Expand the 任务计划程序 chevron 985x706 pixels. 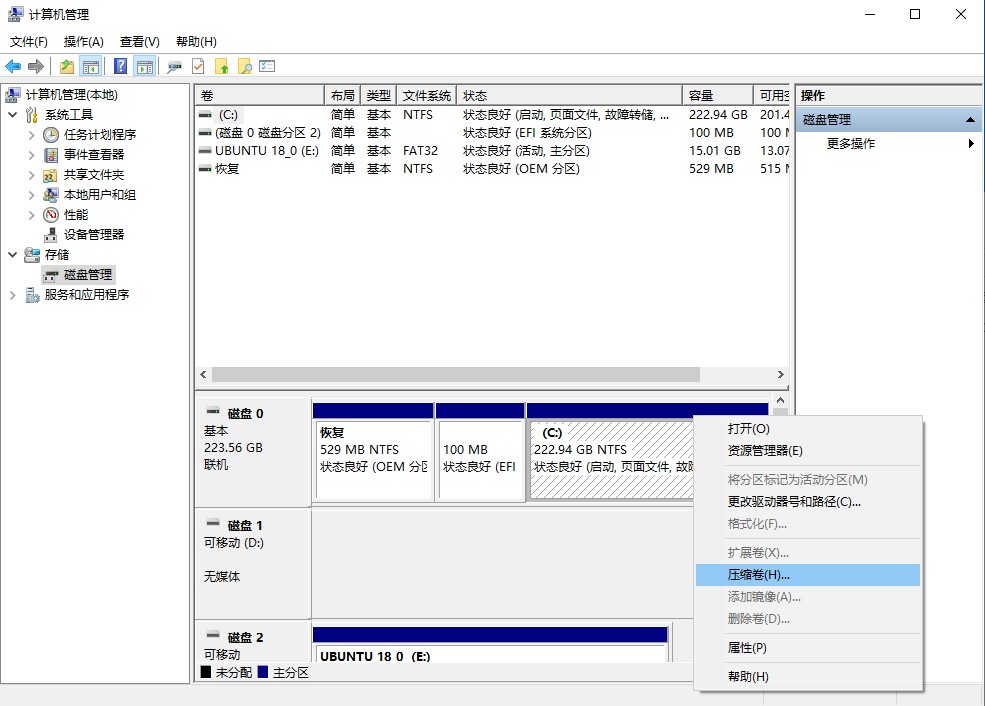click(31, 135)
